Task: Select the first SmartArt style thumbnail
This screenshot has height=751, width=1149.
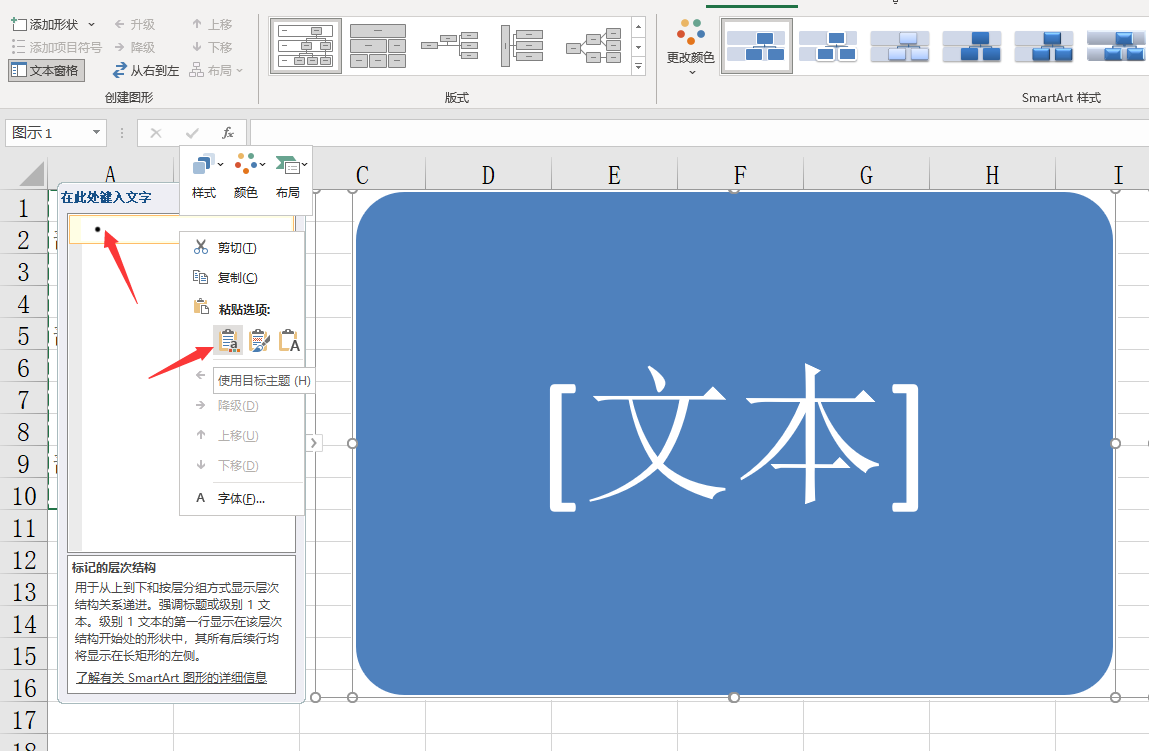Action: point(757,46)
